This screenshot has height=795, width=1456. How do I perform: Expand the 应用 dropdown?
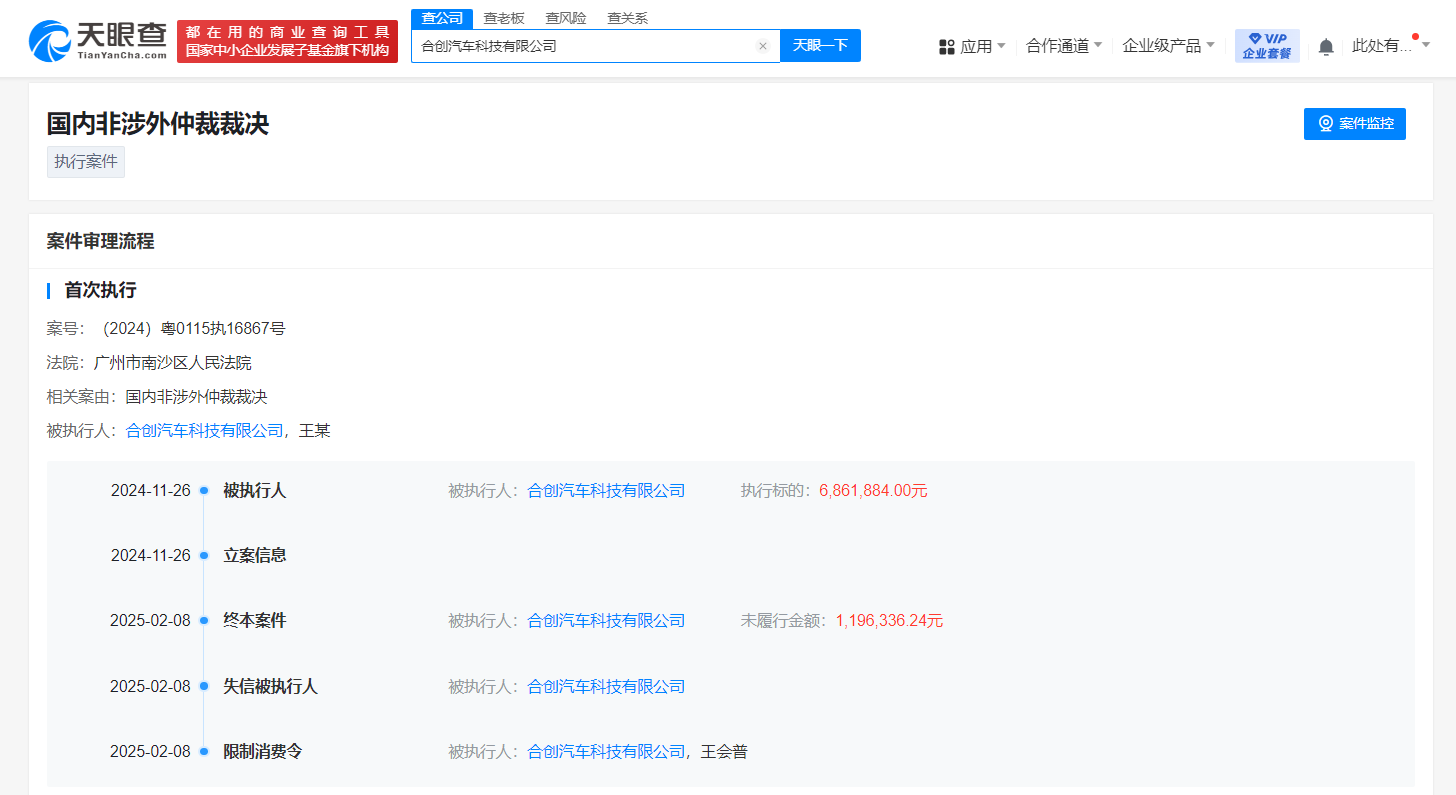(983, 46)
